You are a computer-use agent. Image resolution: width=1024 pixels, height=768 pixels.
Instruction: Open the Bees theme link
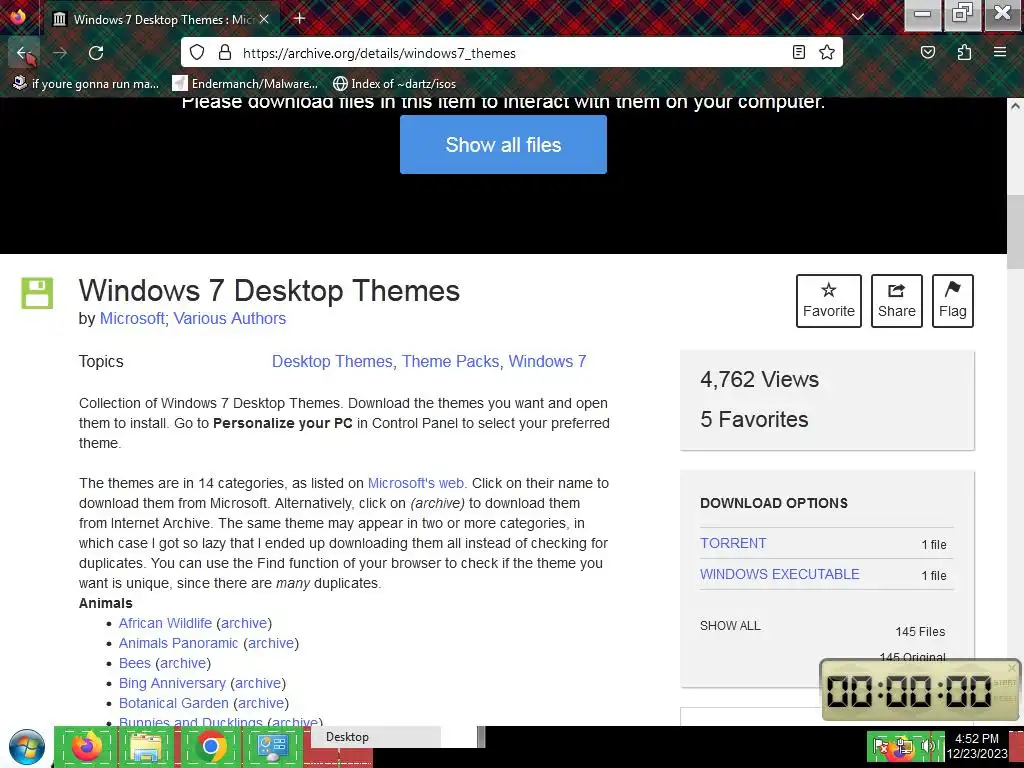[x=135, y=664]
